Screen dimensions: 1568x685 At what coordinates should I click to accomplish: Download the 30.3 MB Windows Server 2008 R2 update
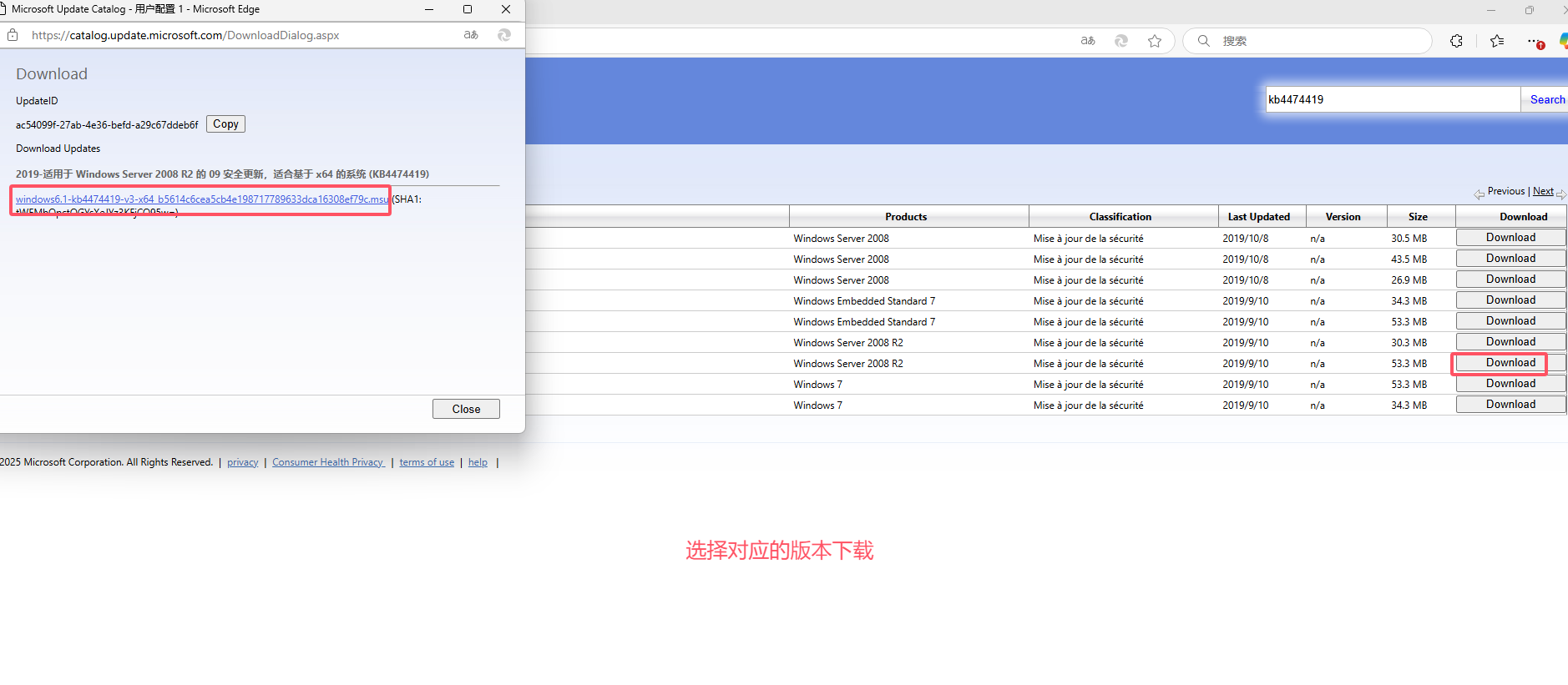pyautogui.click(x=1510, y=342)
